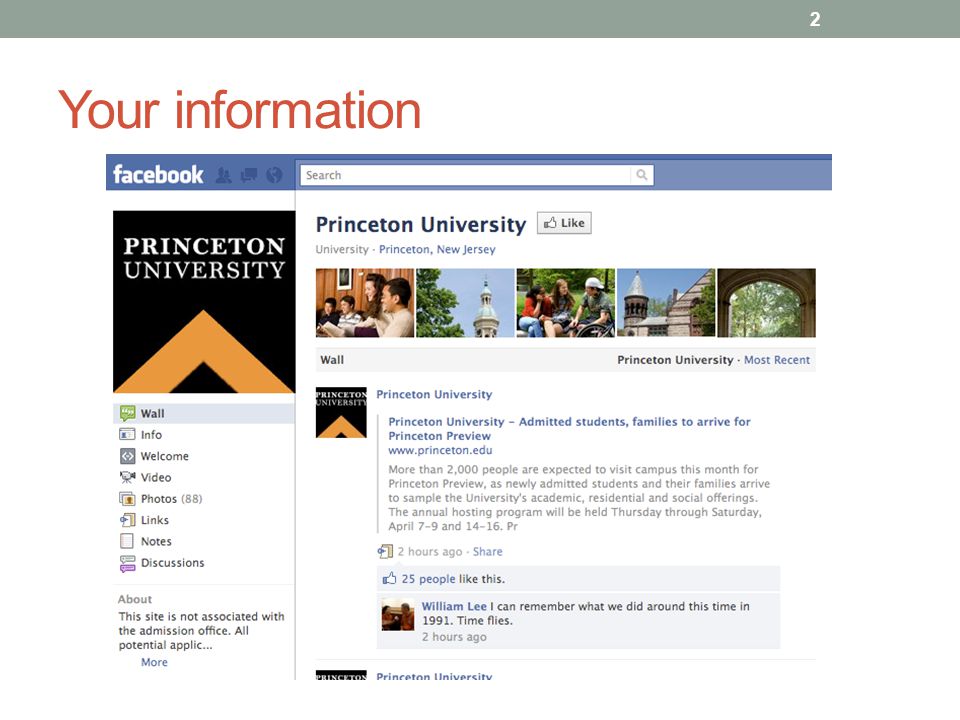This screenshot has width=960, height=720.
Task: Click the search magnifier icon
Action: (x=642, y=175)
